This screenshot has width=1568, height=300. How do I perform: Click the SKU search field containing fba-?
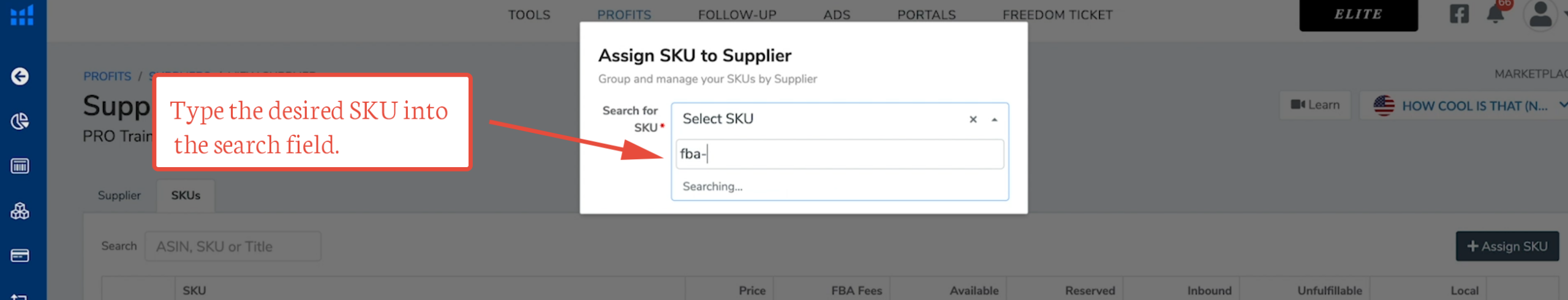pyautogui.click(x=839, y=154)
